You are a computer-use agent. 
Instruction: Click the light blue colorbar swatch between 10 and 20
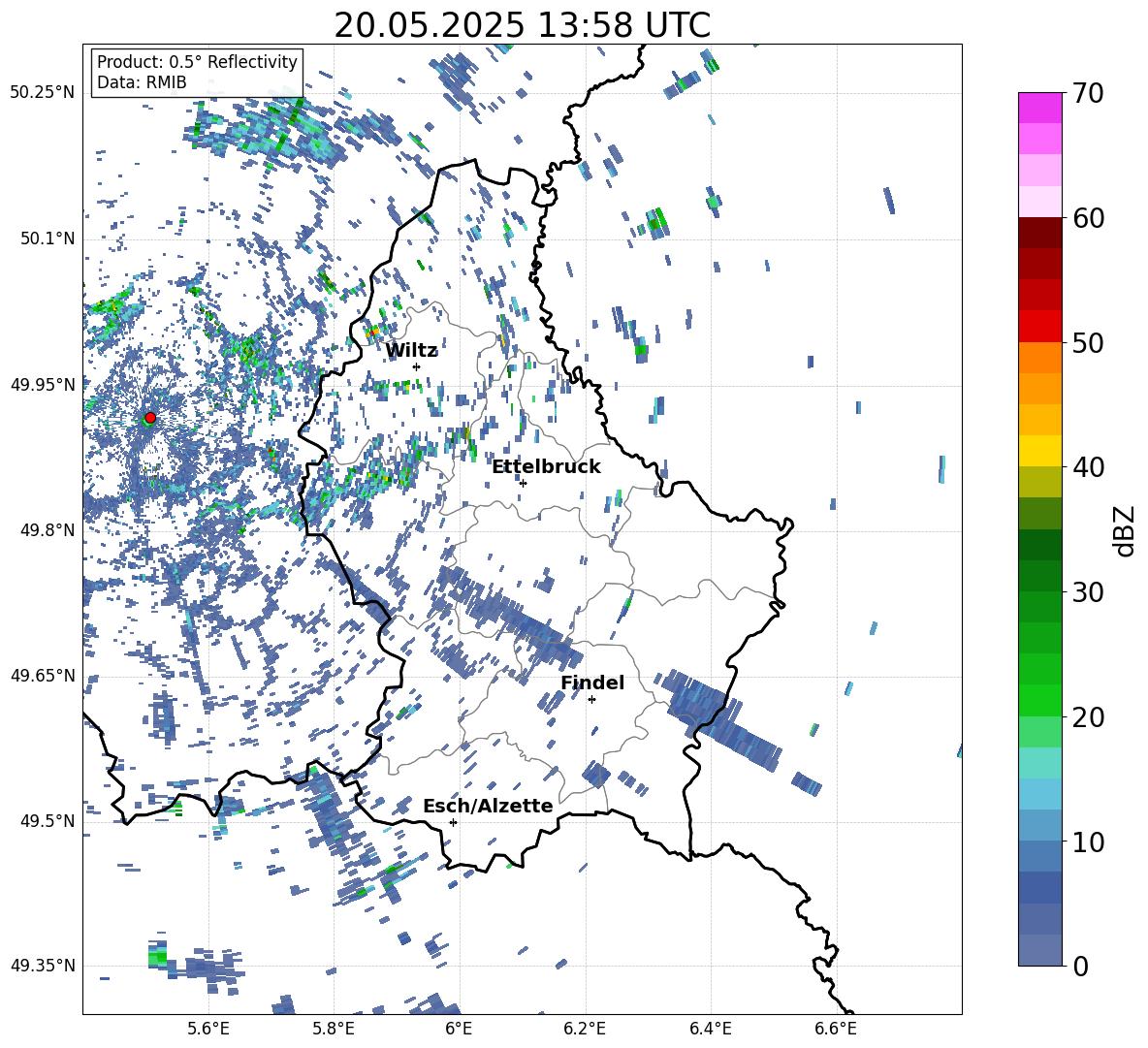[1039, 794]
